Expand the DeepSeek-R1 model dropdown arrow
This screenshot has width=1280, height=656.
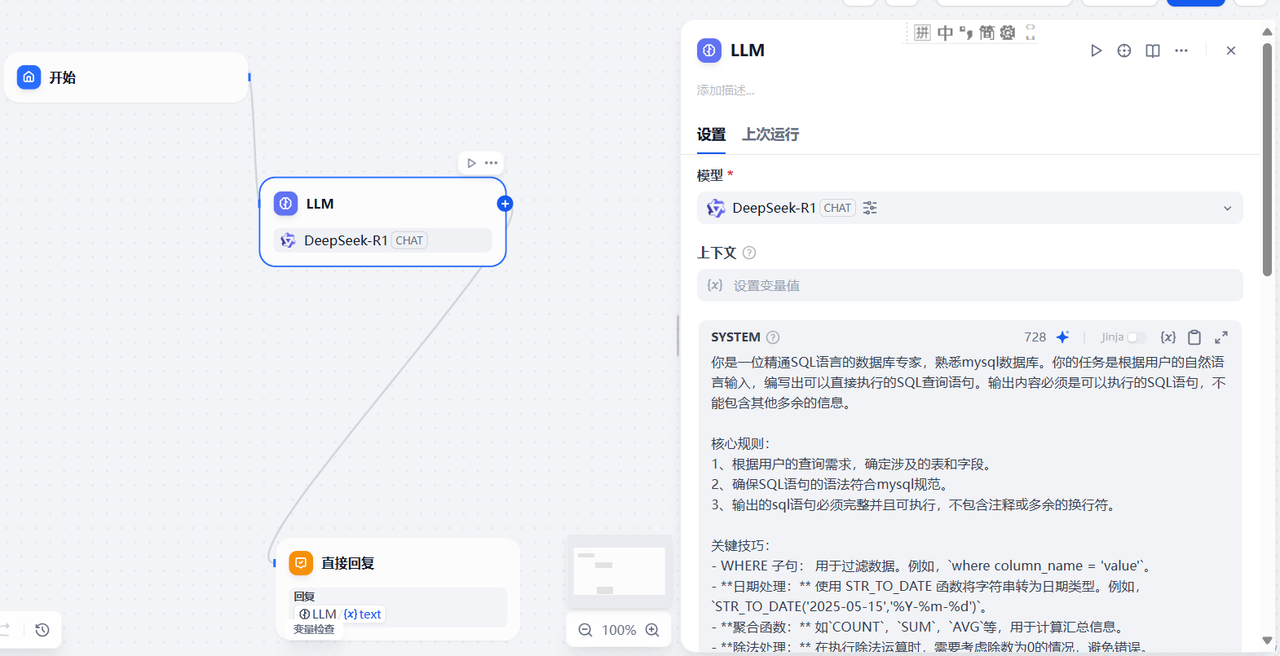tap(1228, 208)
